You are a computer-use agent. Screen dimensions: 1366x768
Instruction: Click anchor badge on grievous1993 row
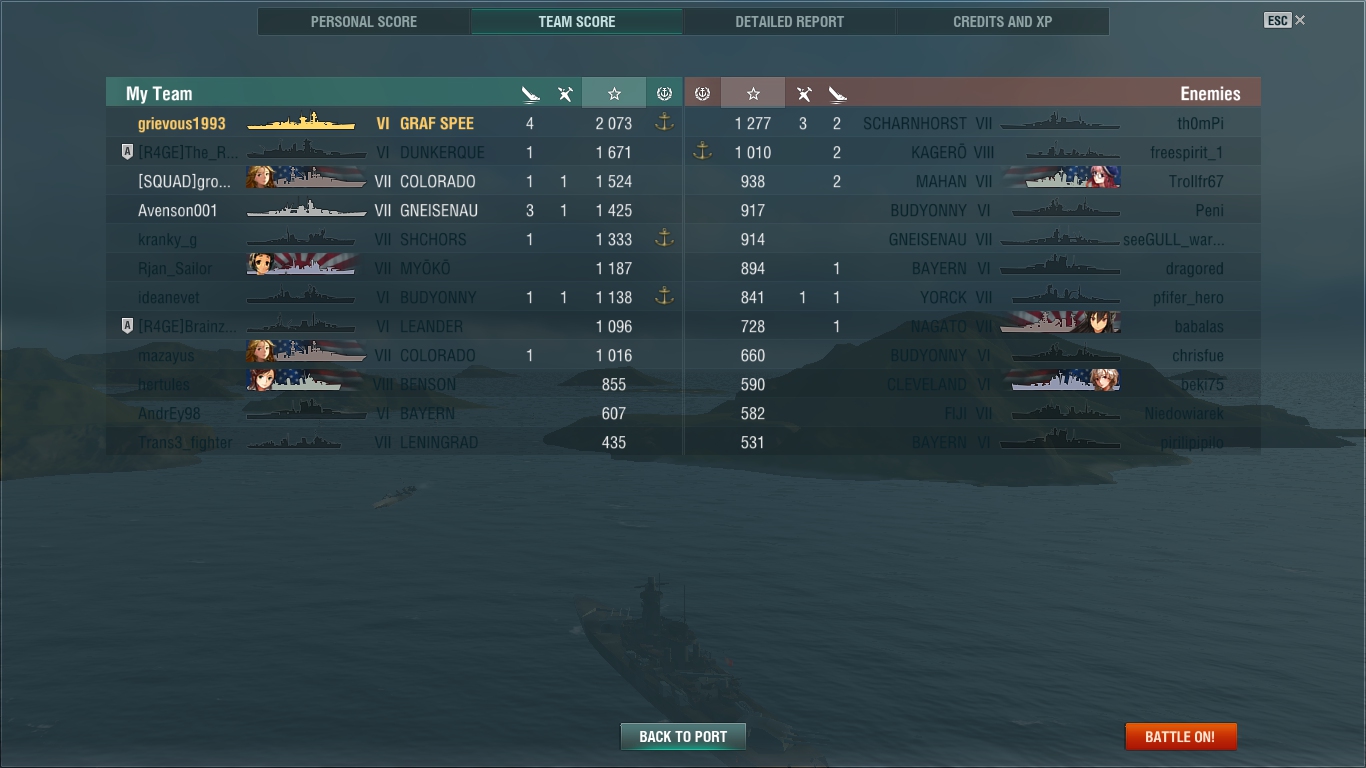point(664,123)
